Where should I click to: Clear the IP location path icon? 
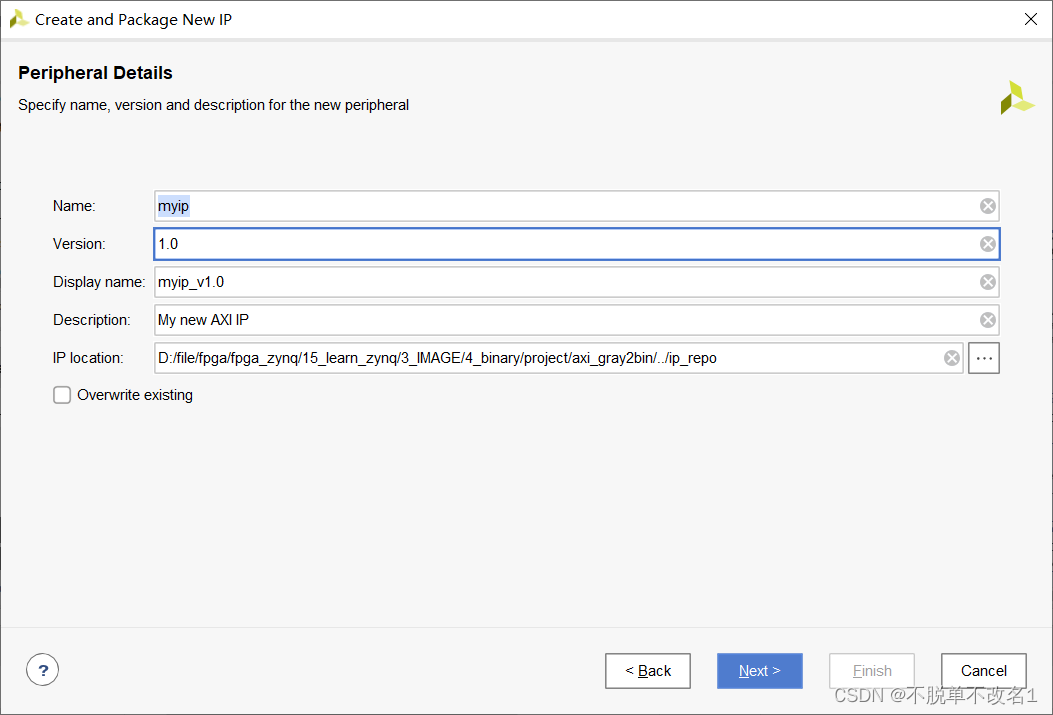coord(952,358)
